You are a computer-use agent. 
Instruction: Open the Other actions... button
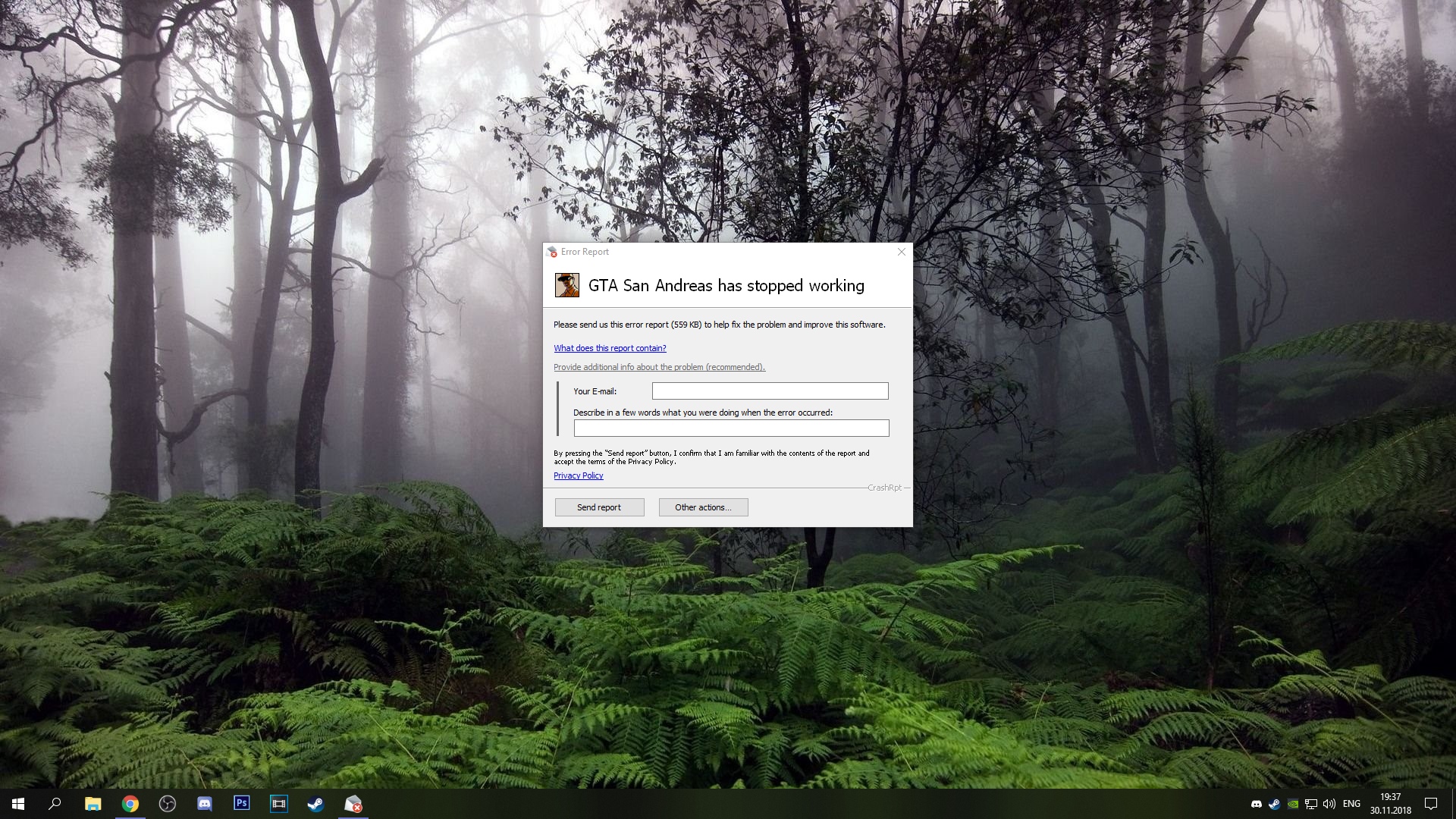point(703,507)
